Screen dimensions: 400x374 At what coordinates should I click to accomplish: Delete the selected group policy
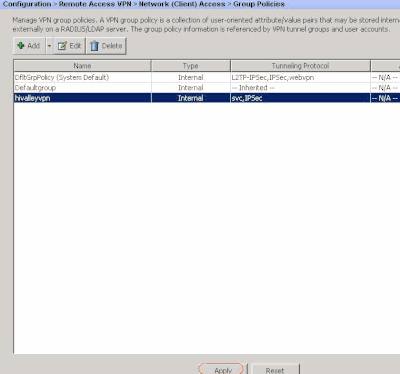click(x=106, y=46)
